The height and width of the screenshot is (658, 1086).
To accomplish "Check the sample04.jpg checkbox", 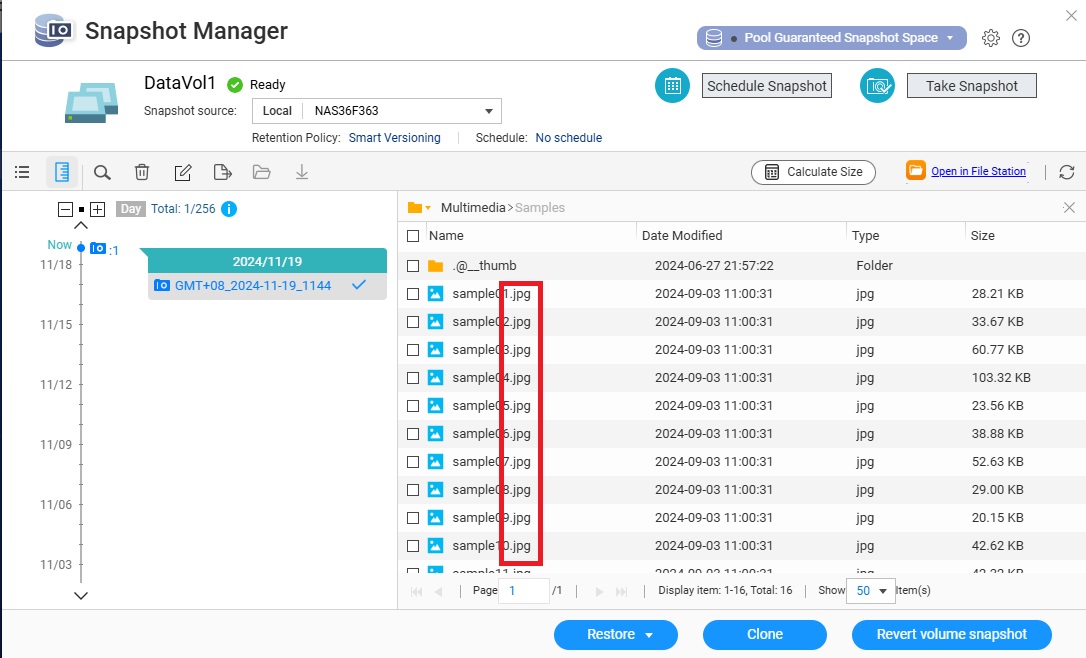I will coord(413,378).
